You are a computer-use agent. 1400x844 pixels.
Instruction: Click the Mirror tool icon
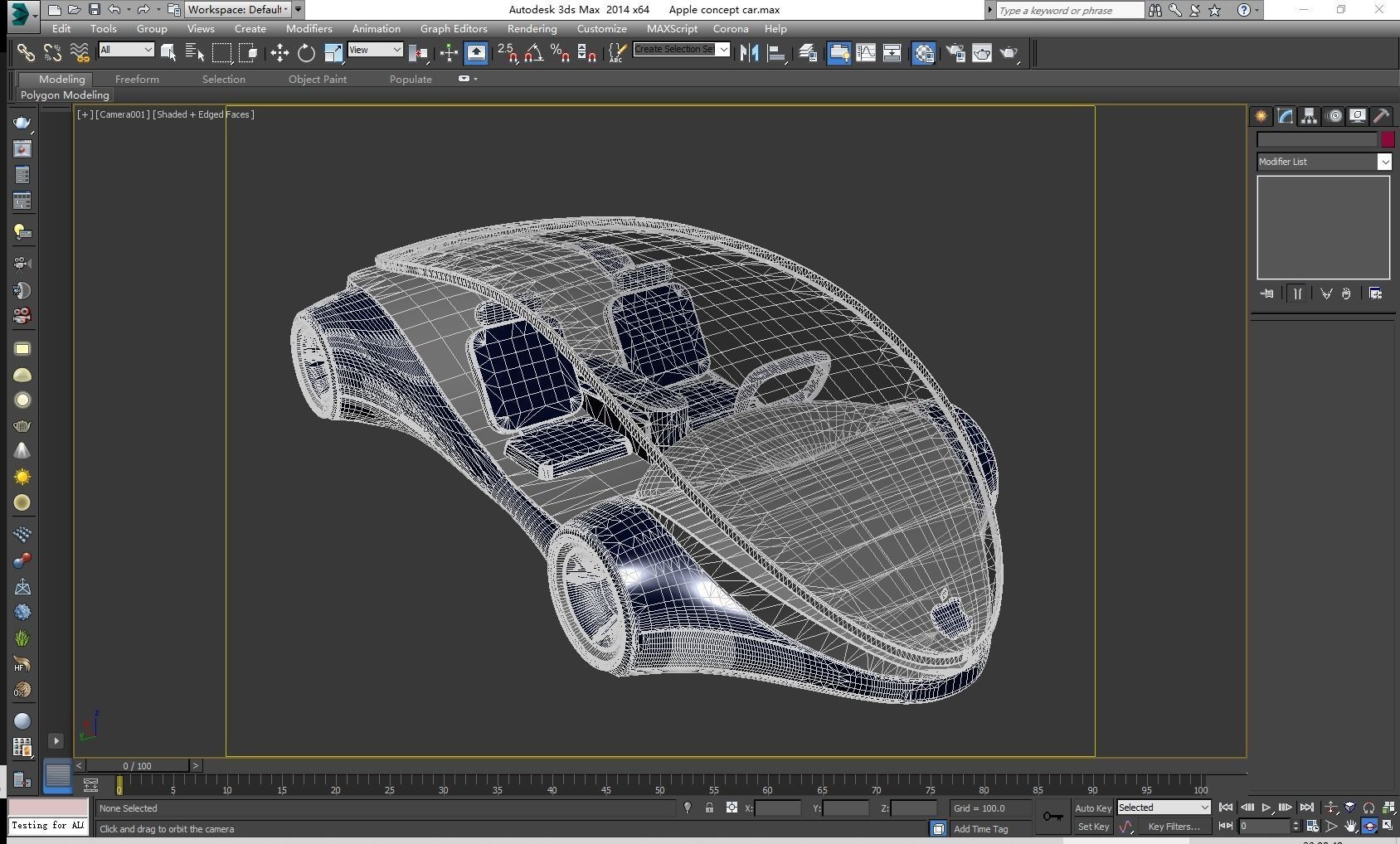(x=750, y=53)
